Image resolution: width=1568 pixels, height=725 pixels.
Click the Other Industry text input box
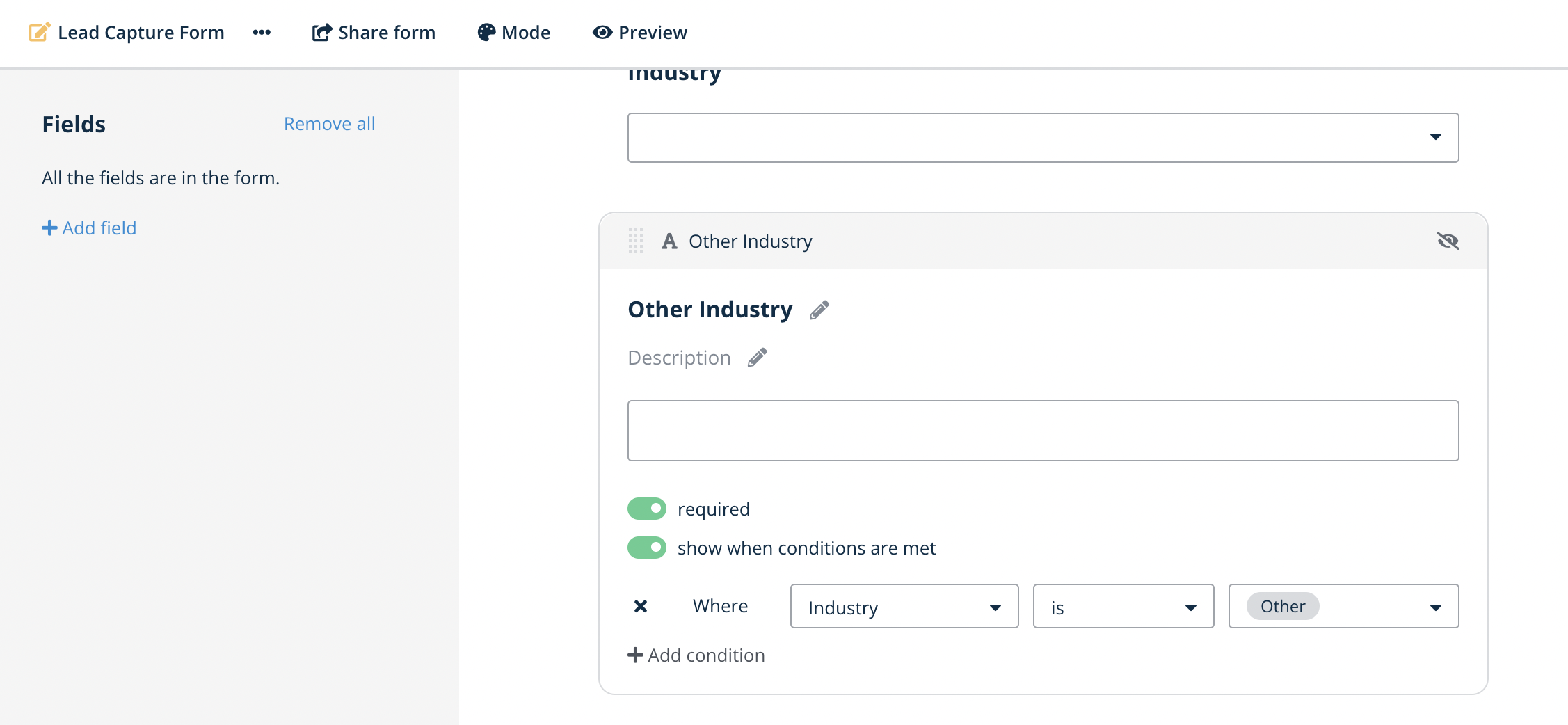(1043, 431)
